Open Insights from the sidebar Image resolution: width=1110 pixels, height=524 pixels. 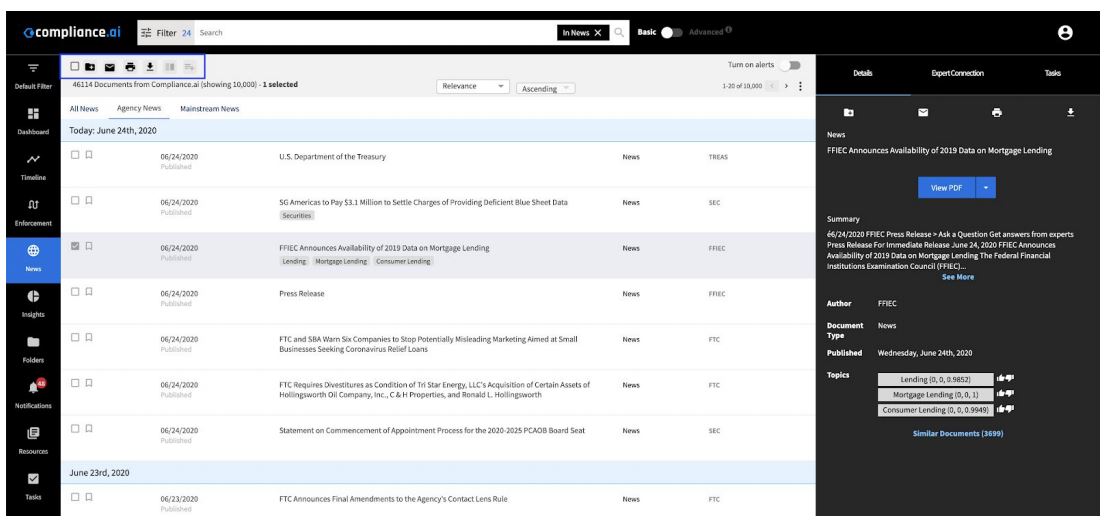coord(33,304)
